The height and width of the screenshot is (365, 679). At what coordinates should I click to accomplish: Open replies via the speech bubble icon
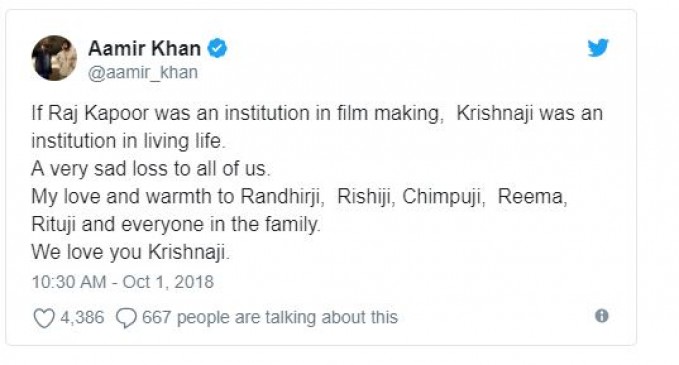(x=126, y=318)
